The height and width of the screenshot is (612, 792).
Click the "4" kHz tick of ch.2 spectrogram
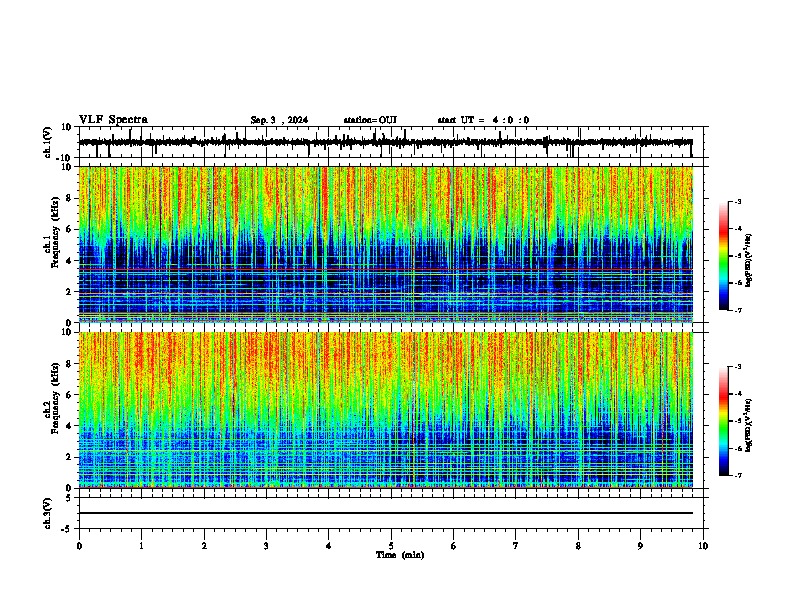click(x=69, y=426)
